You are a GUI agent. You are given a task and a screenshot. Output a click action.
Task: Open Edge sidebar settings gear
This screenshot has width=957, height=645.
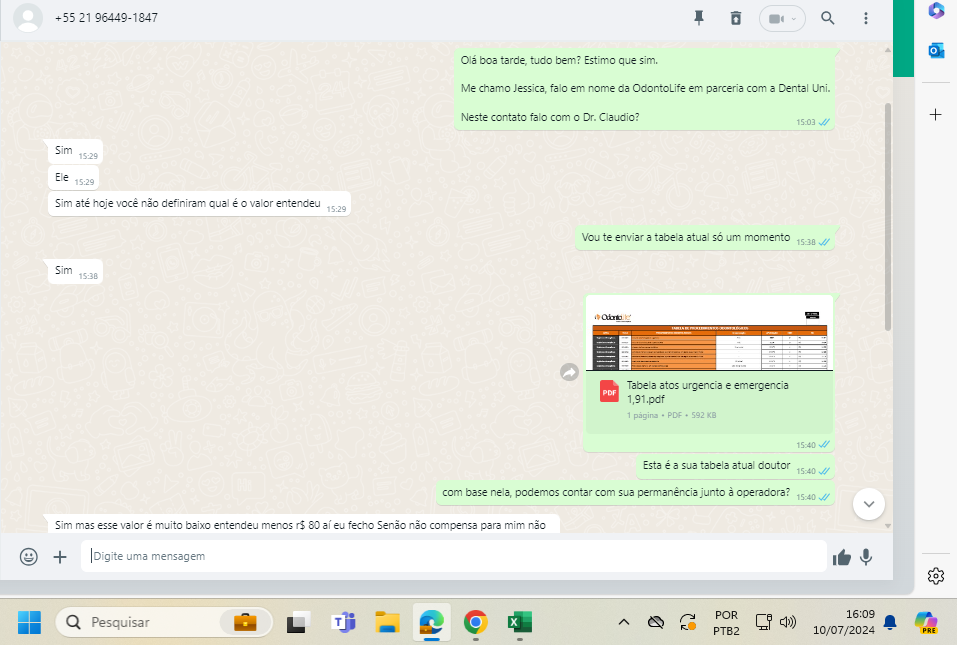(936, 575)
